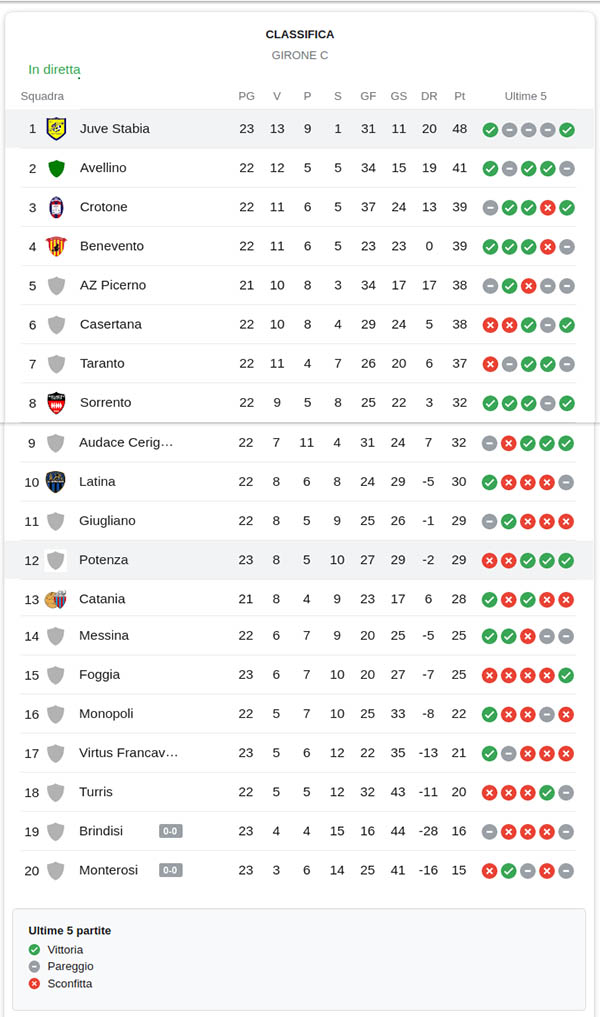Click the Sorrento club crest
Screen dimensions: 600x1017
click(56, 403)
